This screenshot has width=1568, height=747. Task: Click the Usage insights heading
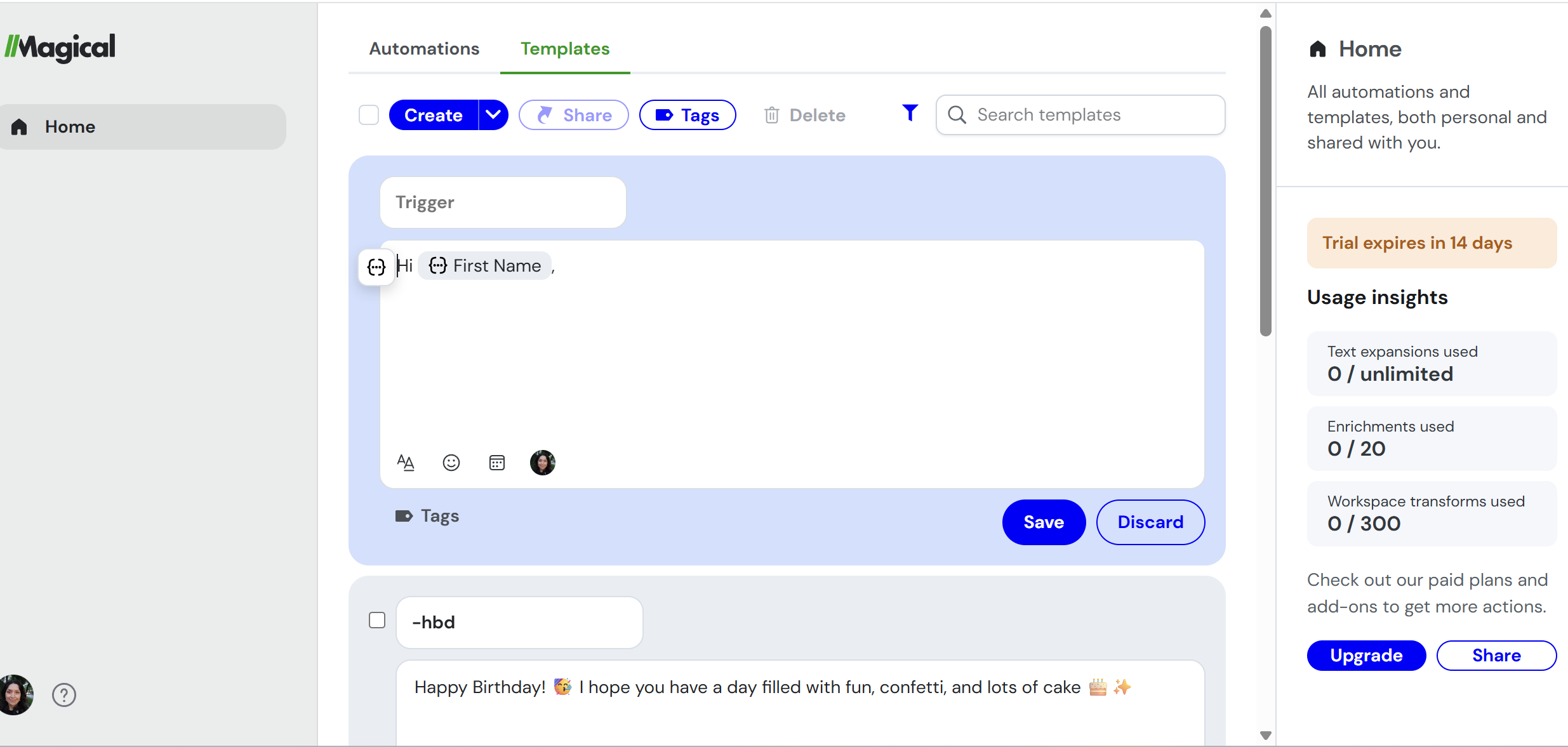click(x=1377, y=298)
